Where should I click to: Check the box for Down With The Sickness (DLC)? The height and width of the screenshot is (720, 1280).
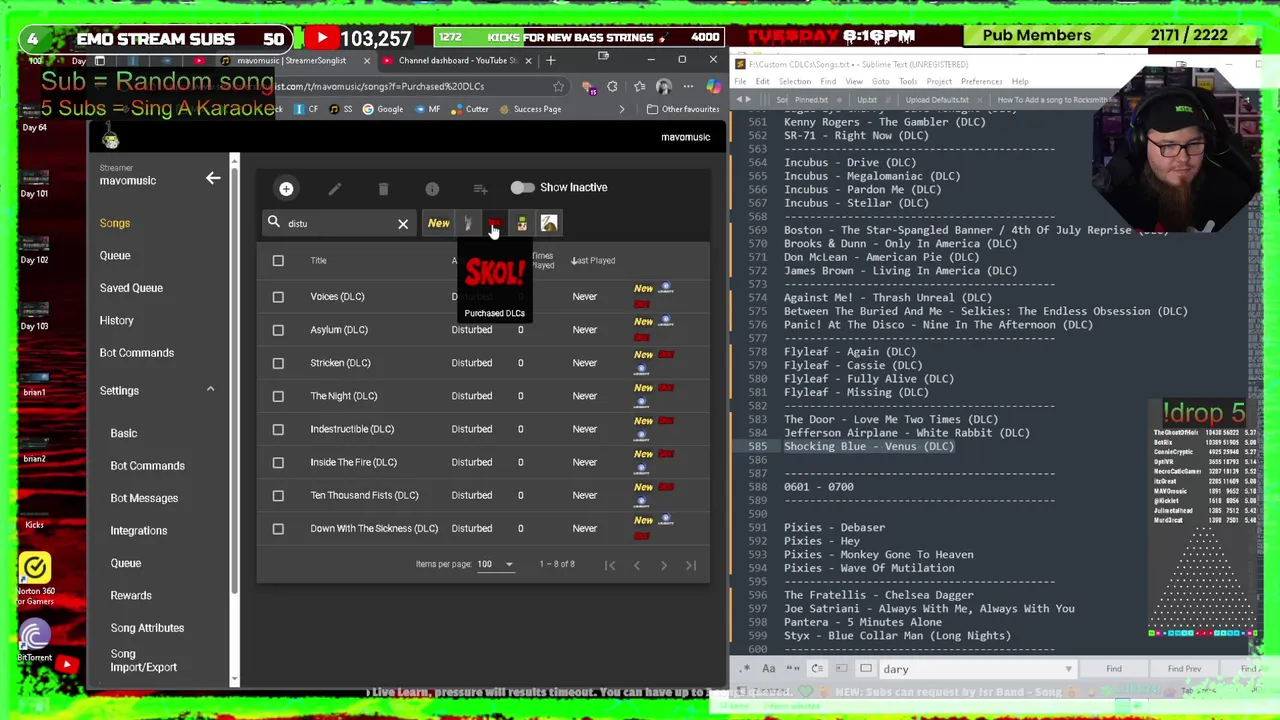pos(278,528)
